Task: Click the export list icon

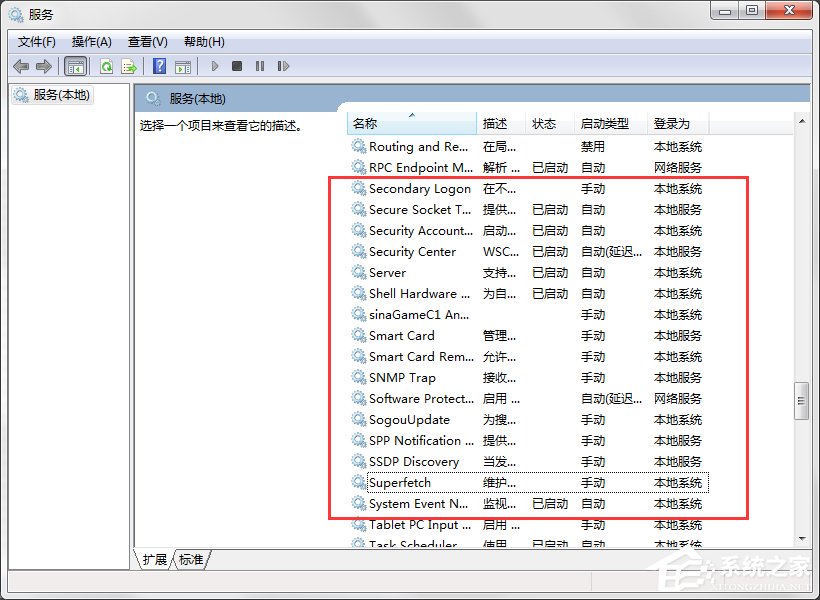Action: point(128,66)
